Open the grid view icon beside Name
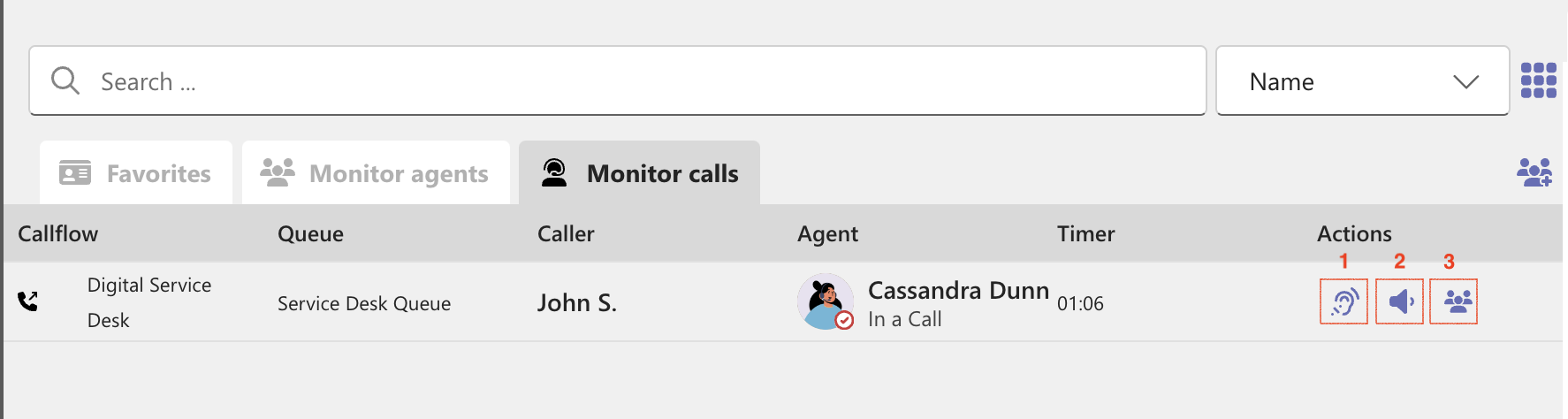Screen dimensions: 1568x419 (1539, 80)
